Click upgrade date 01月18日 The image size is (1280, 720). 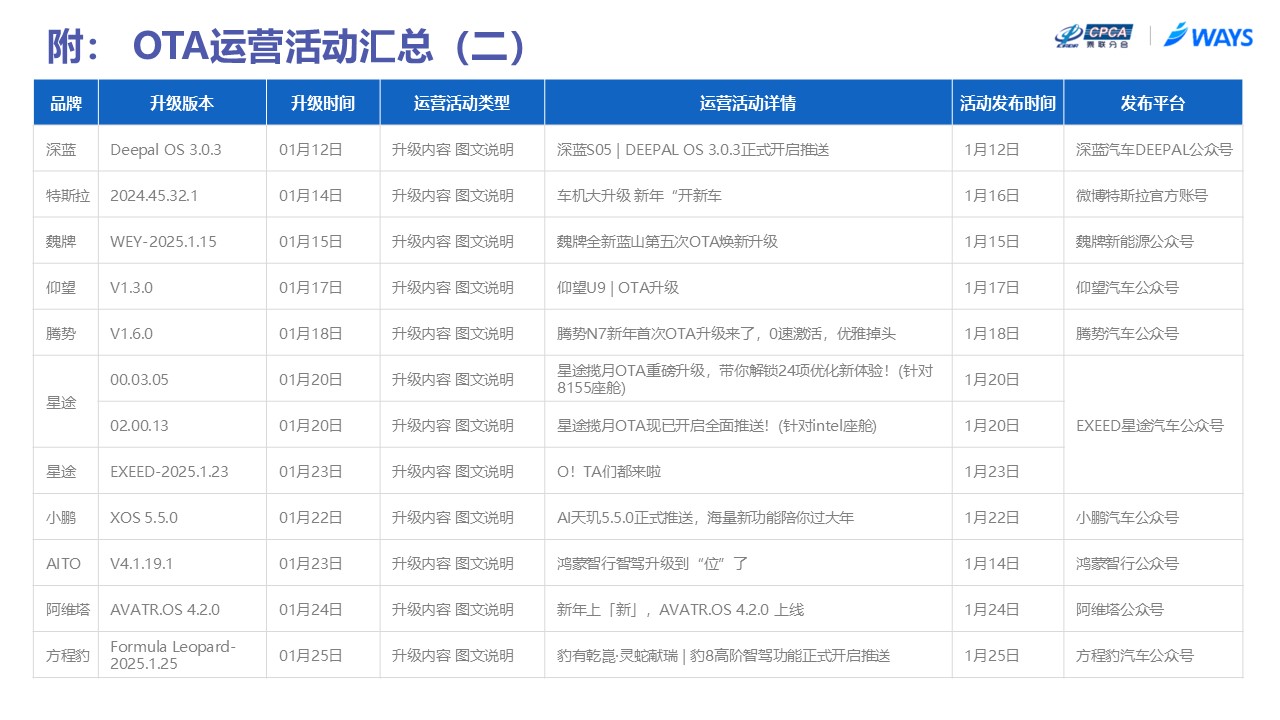tap(311, 334)
